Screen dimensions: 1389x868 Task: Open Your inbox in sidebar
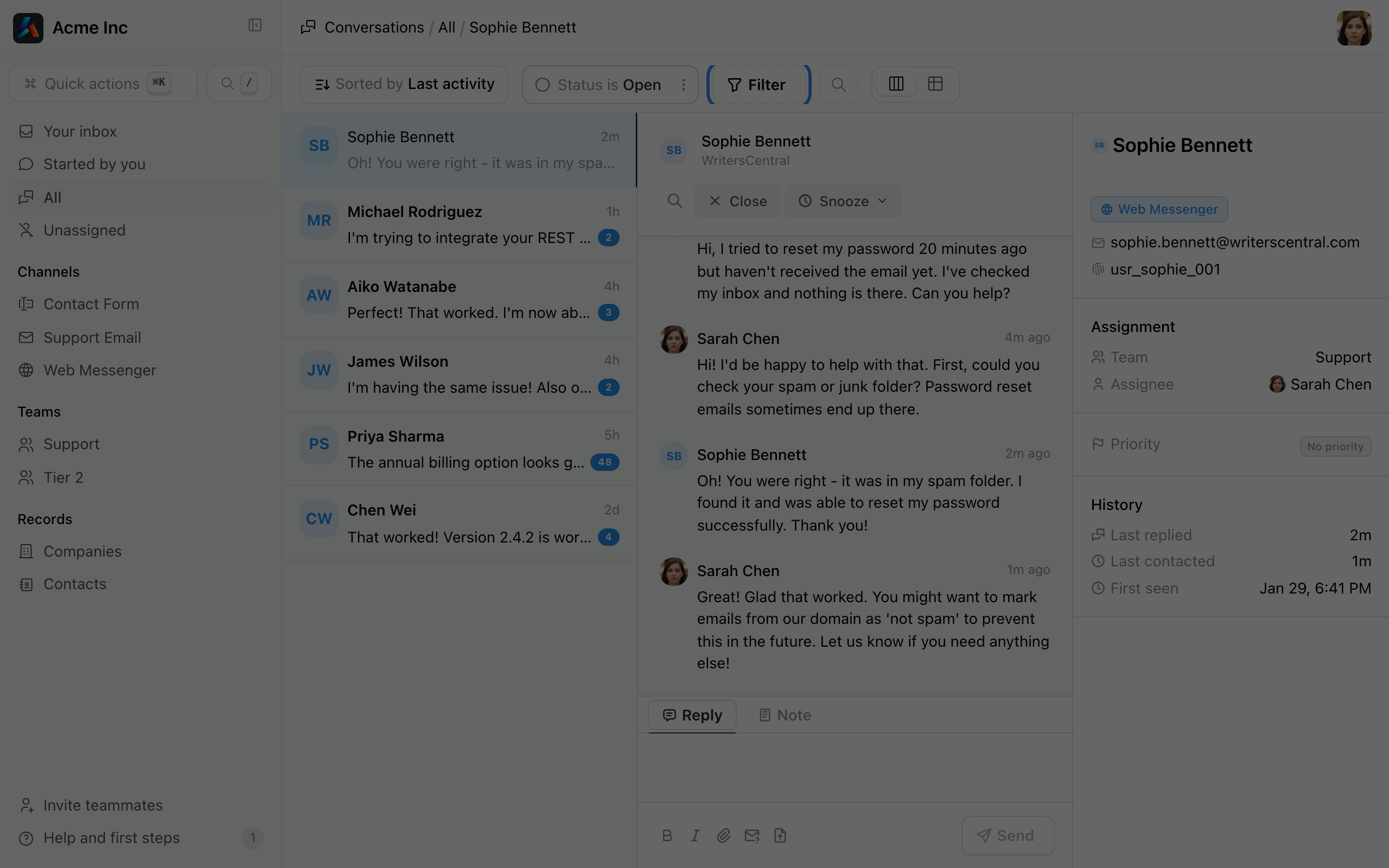point(141,131)
